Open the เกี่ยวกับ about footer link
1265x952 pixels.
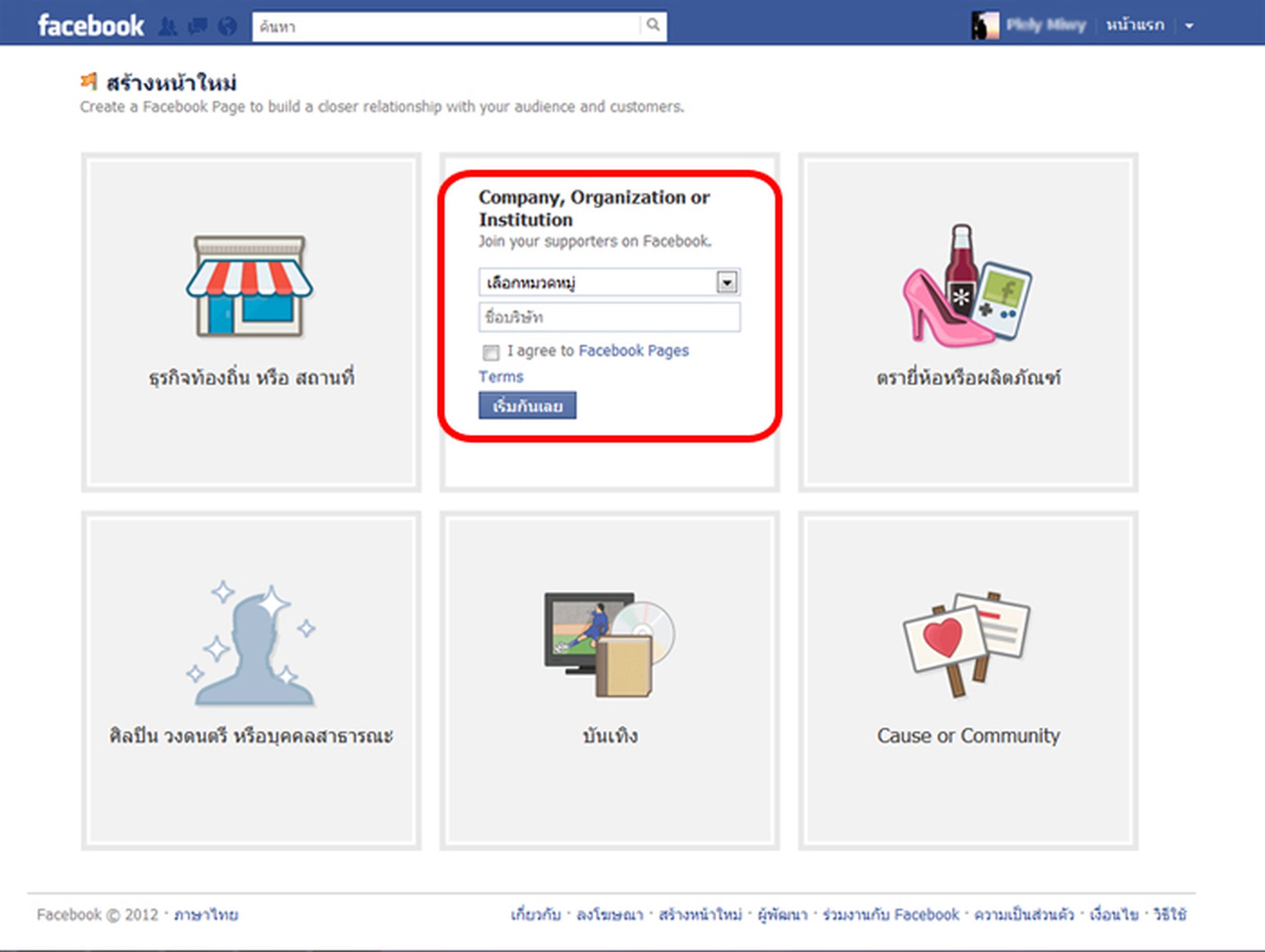pyautogui.click(x=535, y=915)
